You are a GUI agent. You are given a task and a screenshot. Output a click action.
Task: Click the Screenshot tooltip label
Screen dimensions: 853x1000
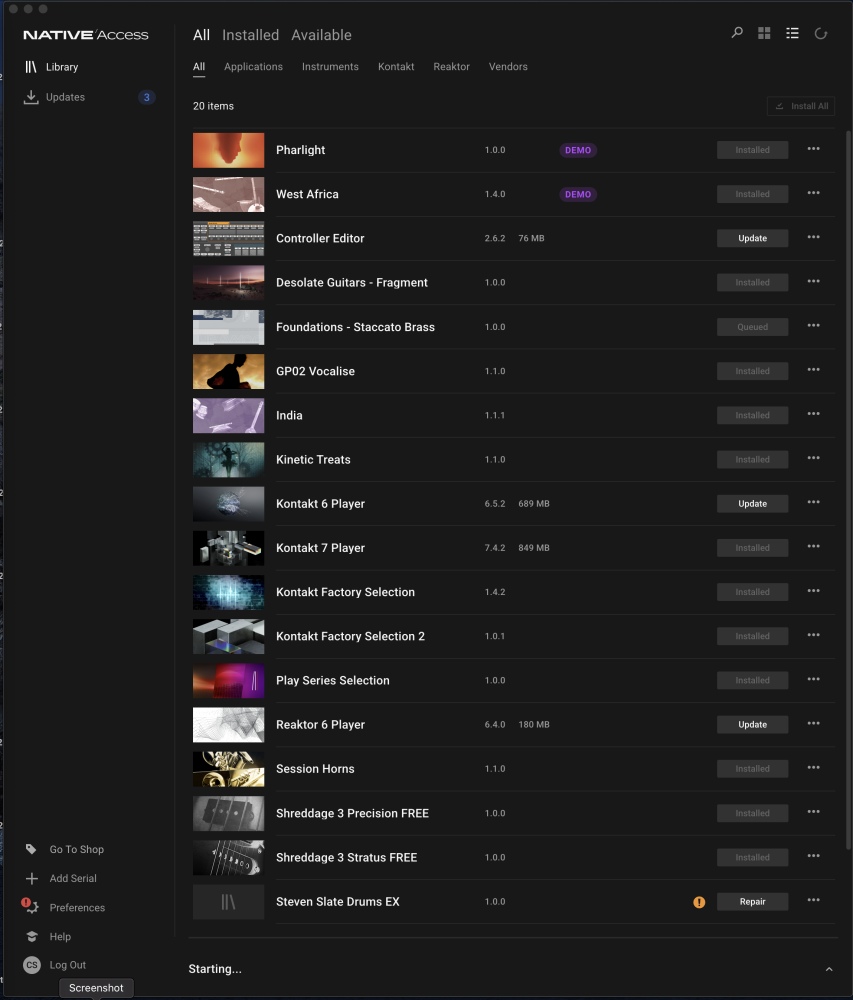[x=96, y=988]
